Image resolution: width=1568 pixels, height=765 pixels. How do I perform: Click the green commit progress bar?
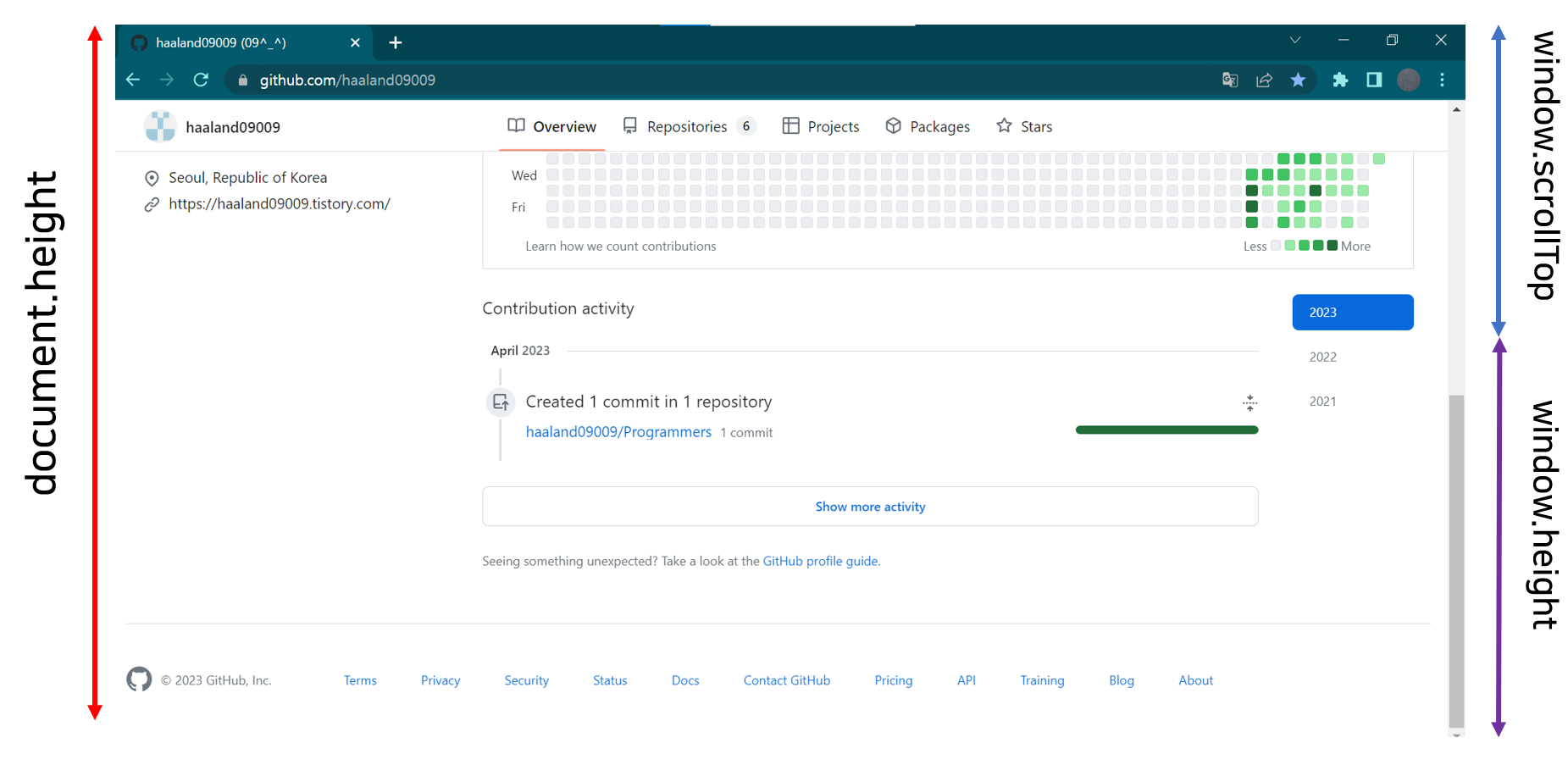[1166, 430]
